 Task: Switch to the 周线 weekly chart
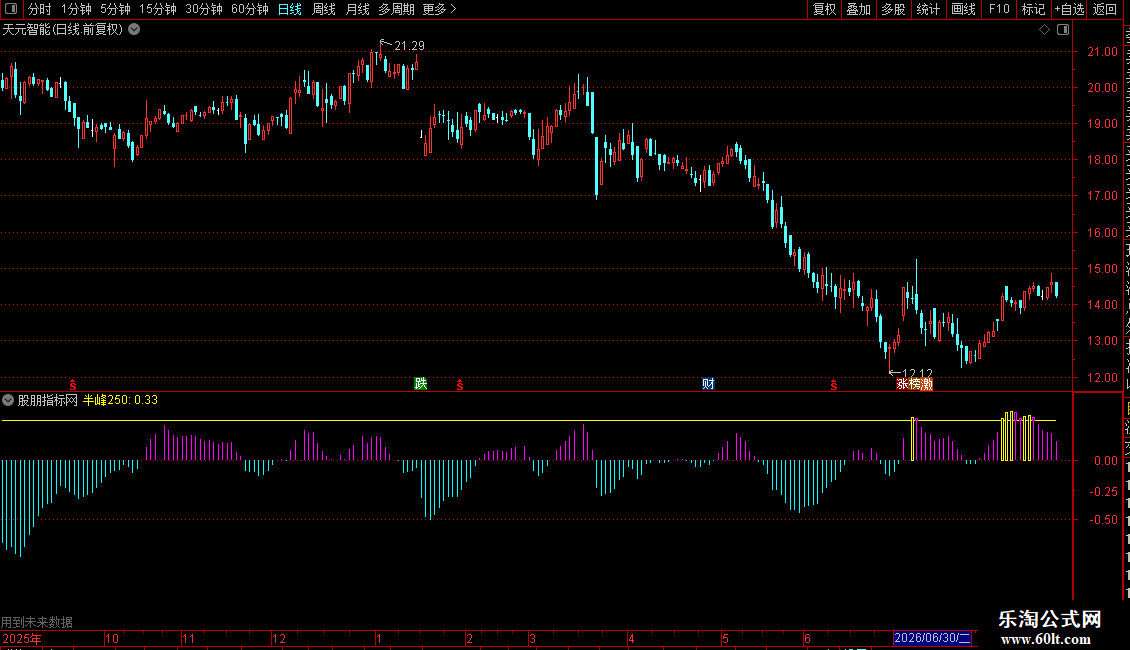(324, 9)
